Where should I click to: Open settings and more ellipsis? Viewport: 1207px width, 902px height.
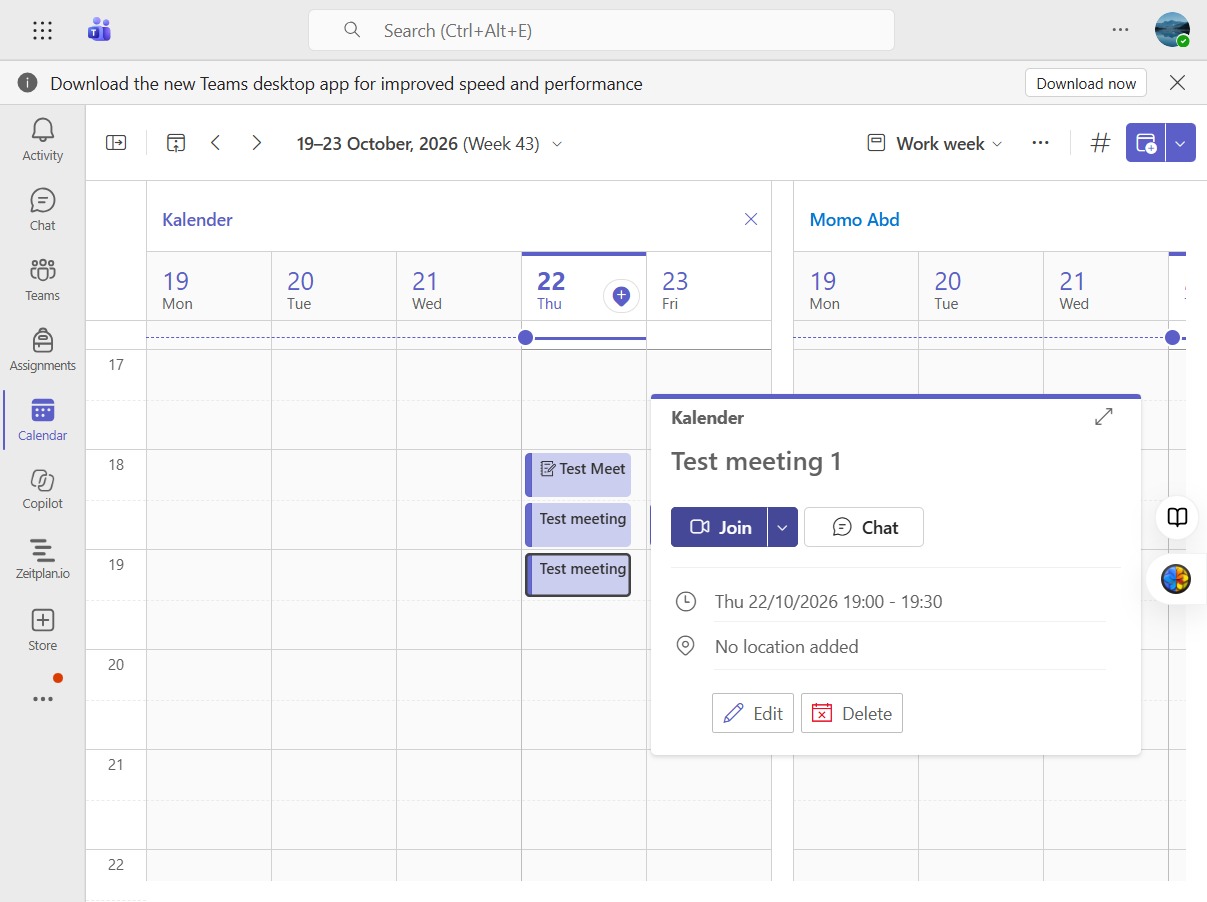pos(1120,30)
